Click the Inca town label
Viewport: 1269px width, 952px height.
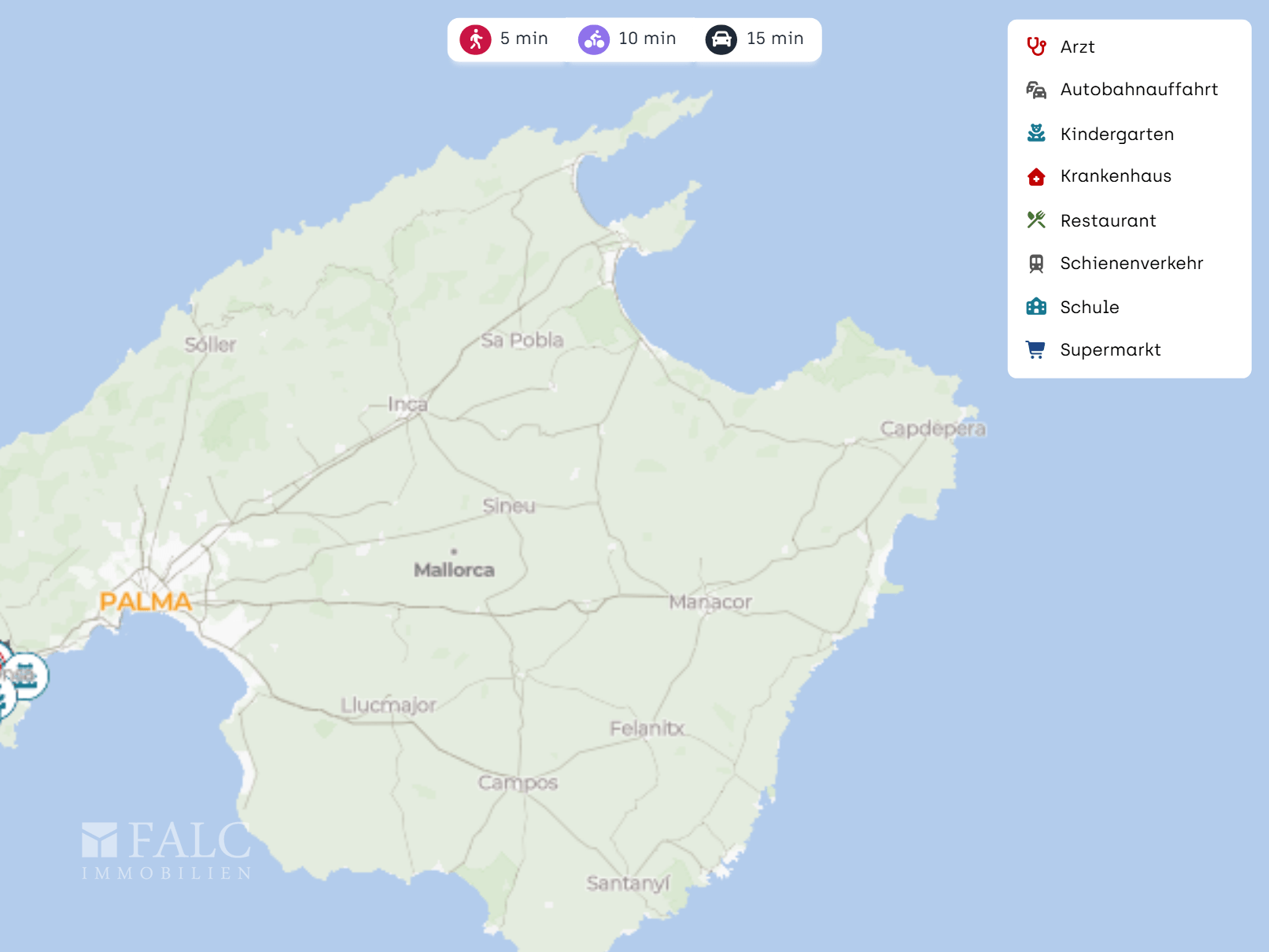coord(408,404)
